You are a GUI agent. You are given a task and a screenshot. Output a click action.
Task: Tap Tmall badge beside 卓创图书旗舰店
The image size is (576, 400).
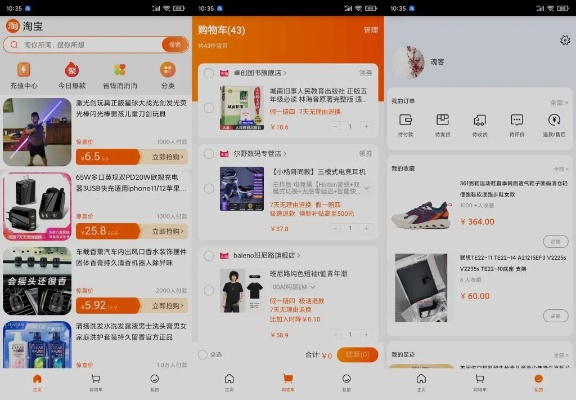tap(224, 73)
